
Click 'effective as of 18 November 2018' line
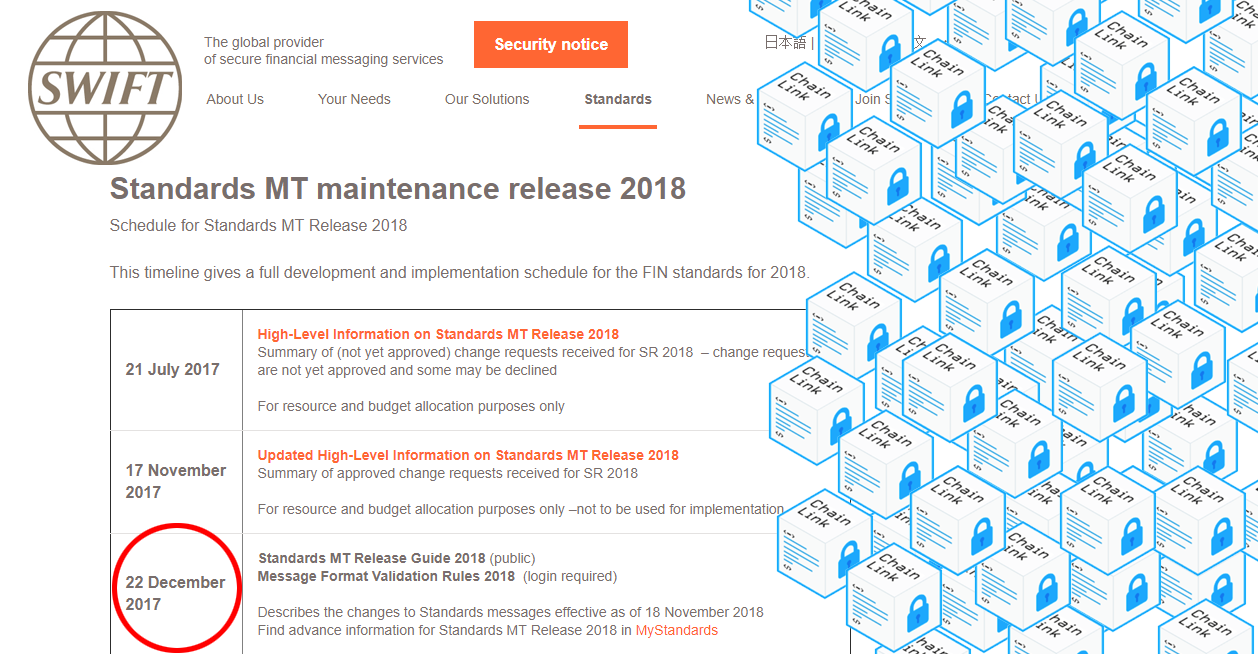click(x=510, y=612)
